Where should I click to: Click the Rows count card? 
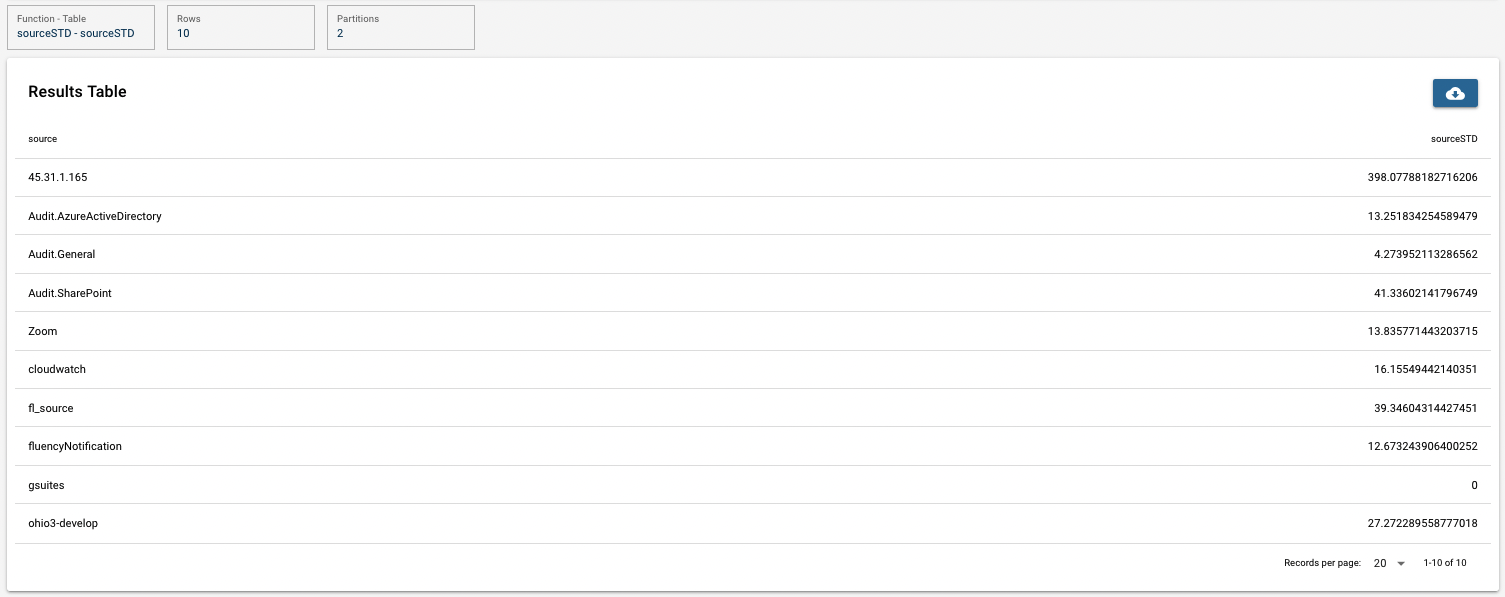pyautogui.click(x=240, y=27)
